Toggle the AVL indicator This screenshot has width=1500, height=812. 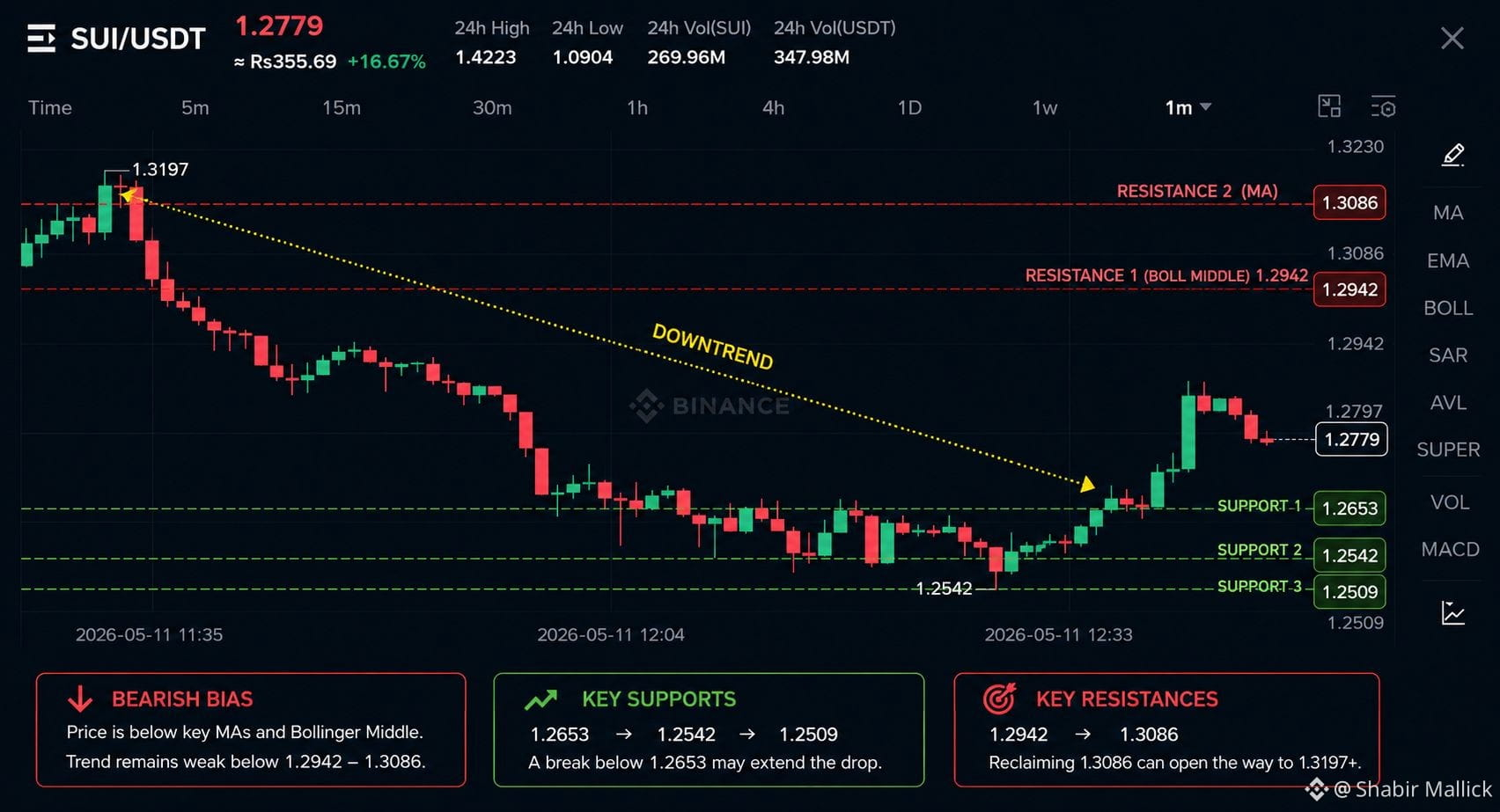point(1448,402)
